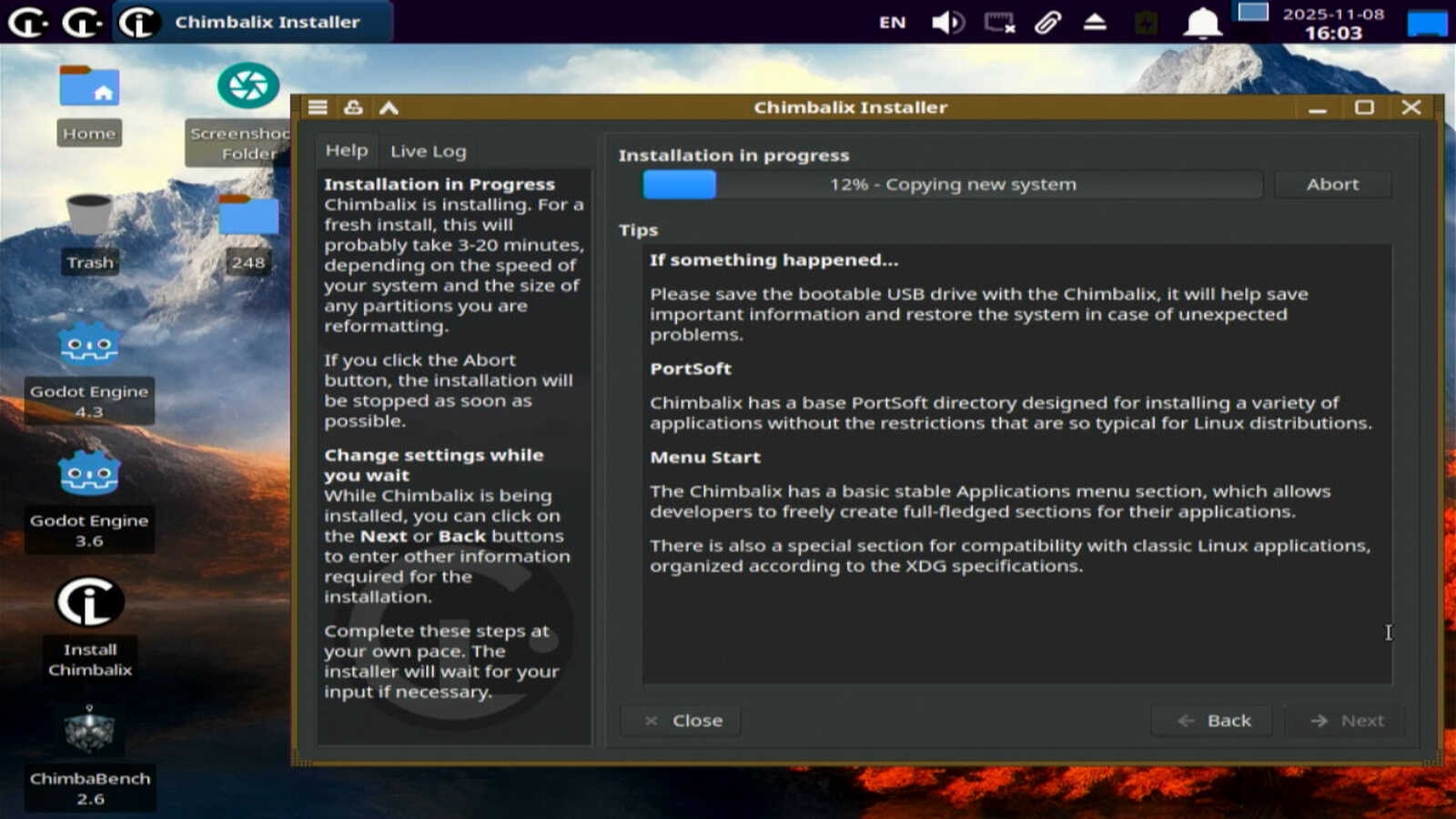Go to the previous step with Back

coord(1212,721)
